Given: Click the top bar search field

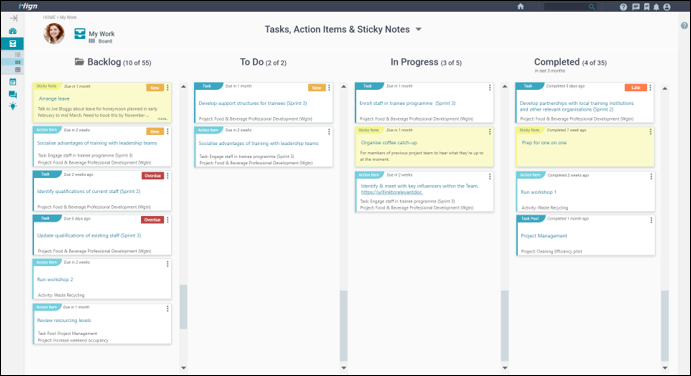Looking at the screenshot, I should 570,7.
